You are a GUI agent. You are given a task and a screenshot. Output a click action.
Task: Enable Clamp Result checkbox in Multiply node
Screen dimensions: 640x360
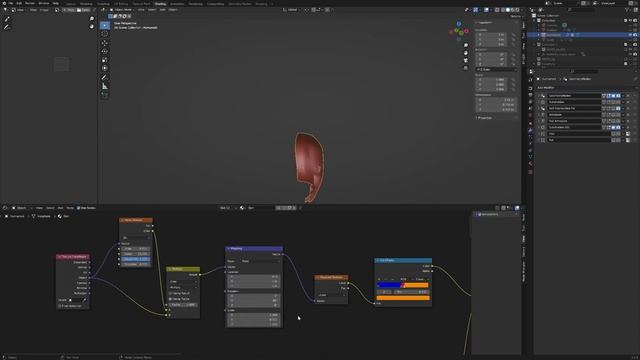point(171,293)
